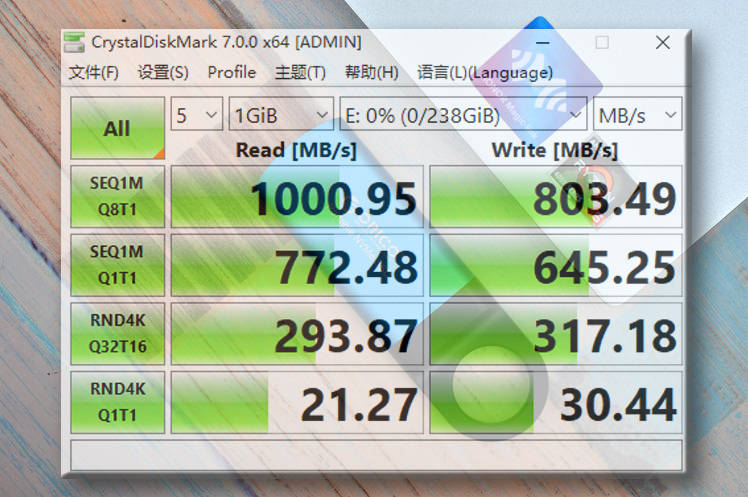
Task: Click the CrystalDiskMark app icon in title bar
Action: [74, 42]
